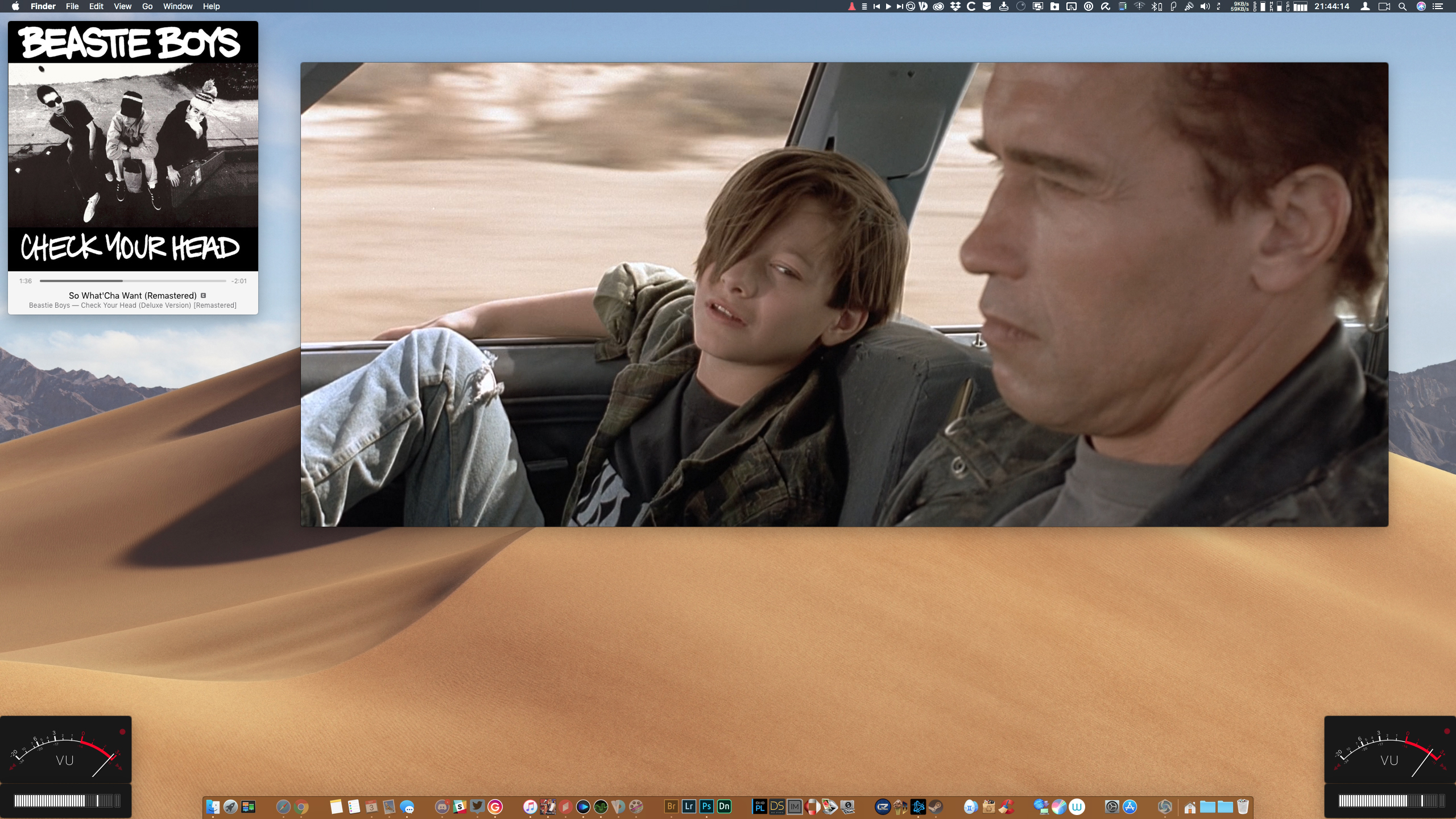1456x819 pixels.
Task: Open Spotlight search in the menu bar
Action: point(1403,7)
